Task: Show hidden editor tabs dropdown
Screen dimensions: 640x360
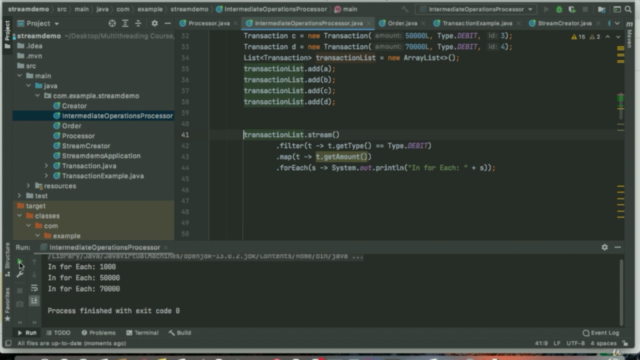Action: (x=617, y=23)
